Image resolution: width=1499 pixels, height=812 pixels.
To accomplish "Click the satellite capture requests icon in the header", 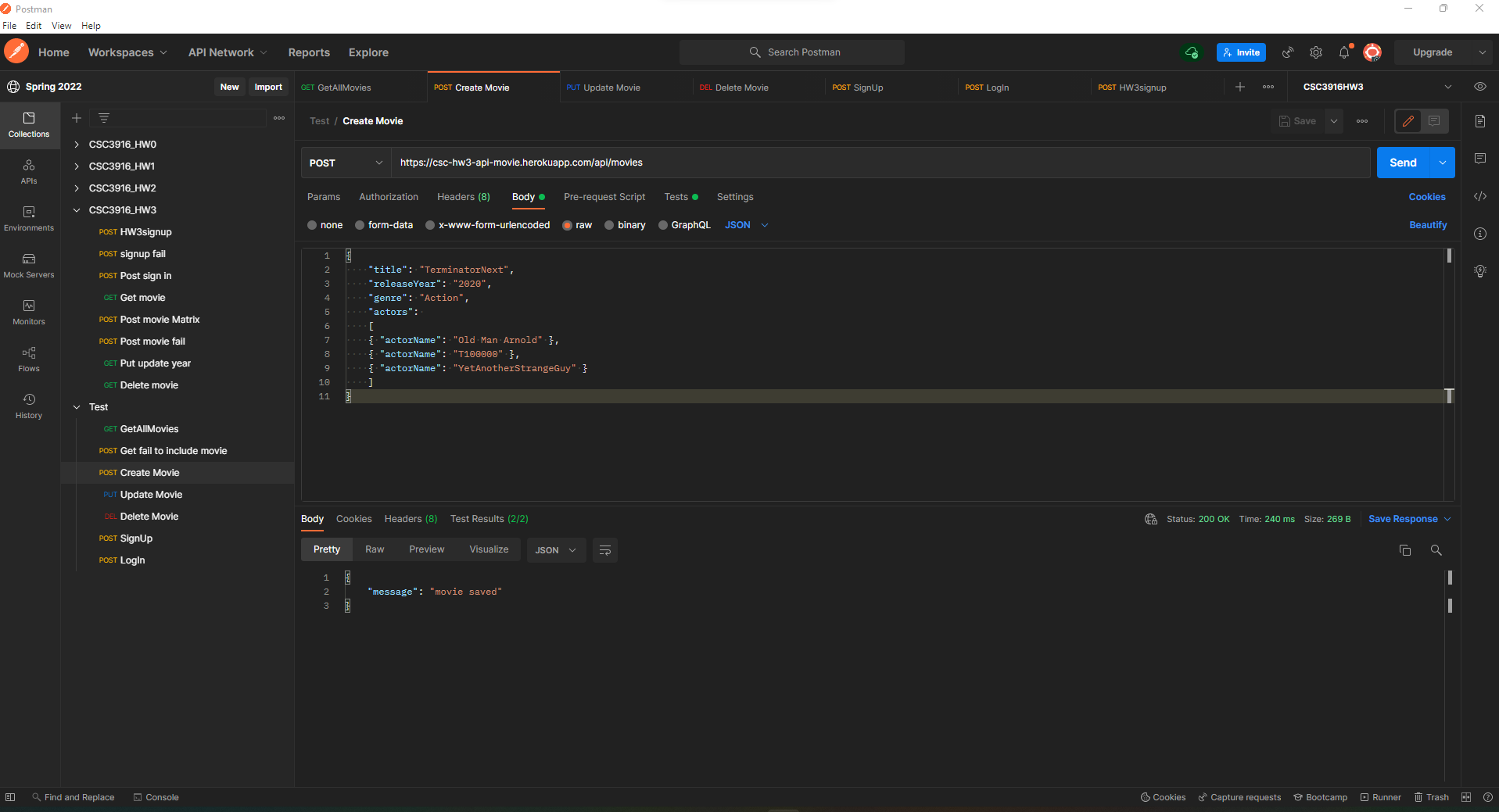I will [1288, 52].
